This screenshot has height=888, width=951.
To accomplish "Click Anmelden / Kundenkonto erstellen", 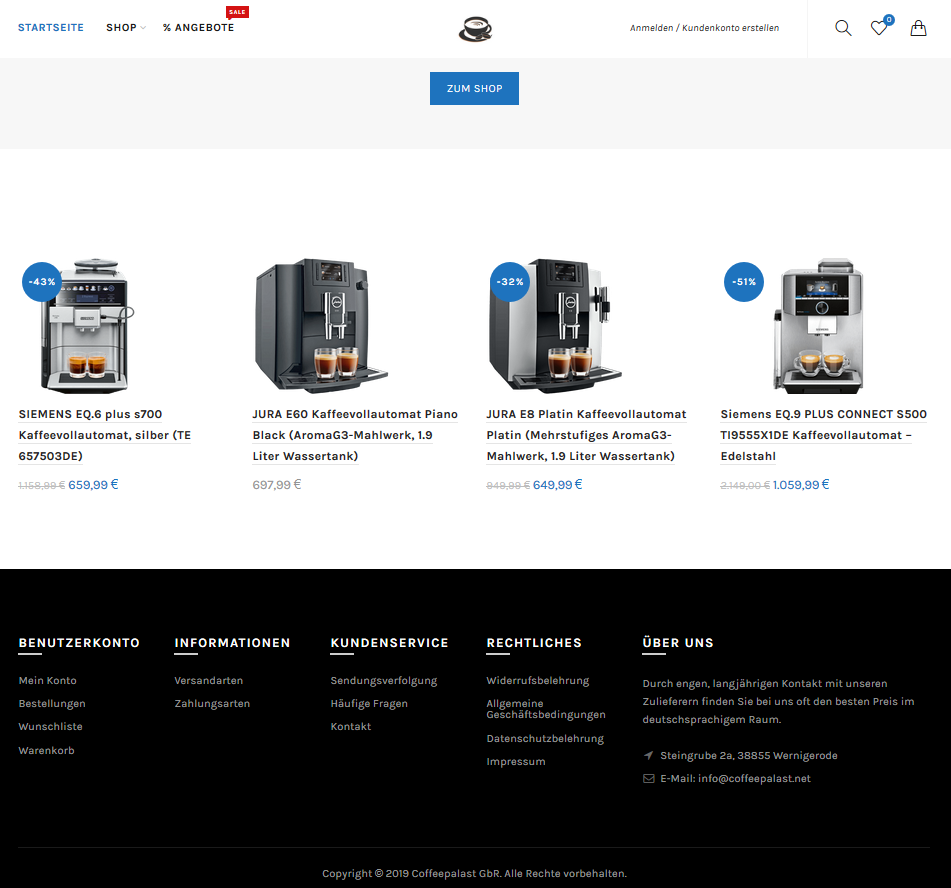I will [705, 28].
